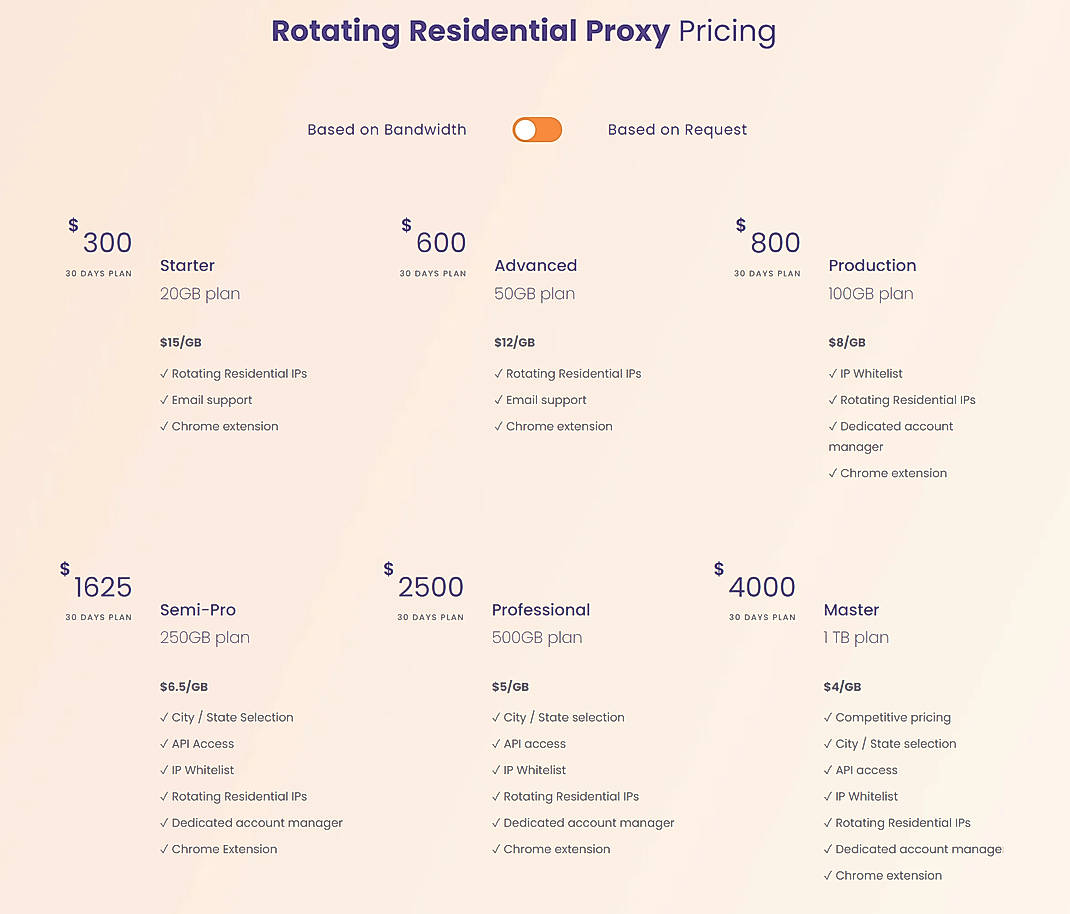Screen dimensions: 1070x914
Task: Click the orange slider knob on the pricing toggle
Action: 527,129
